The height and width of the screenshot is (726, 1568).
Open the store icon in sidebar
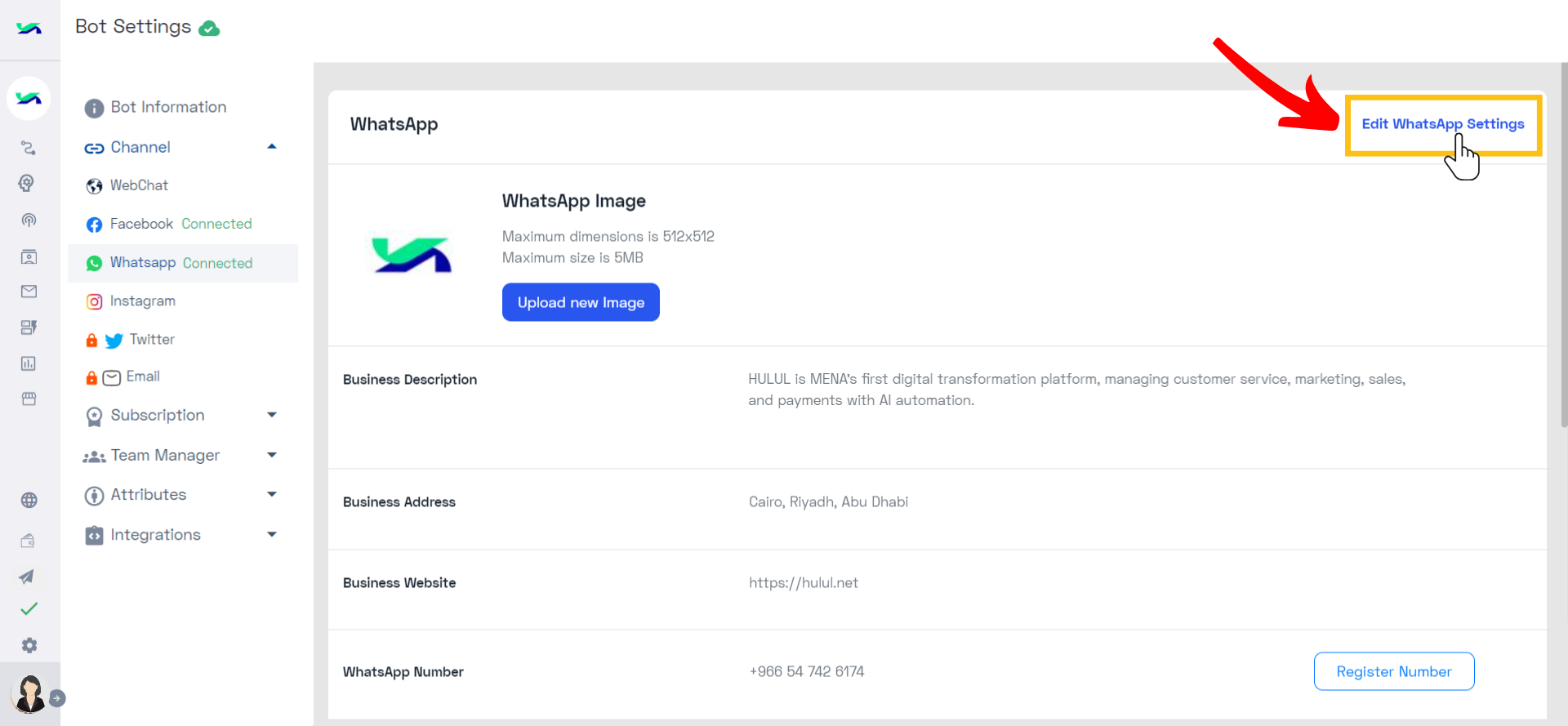[x=29, y=399]
